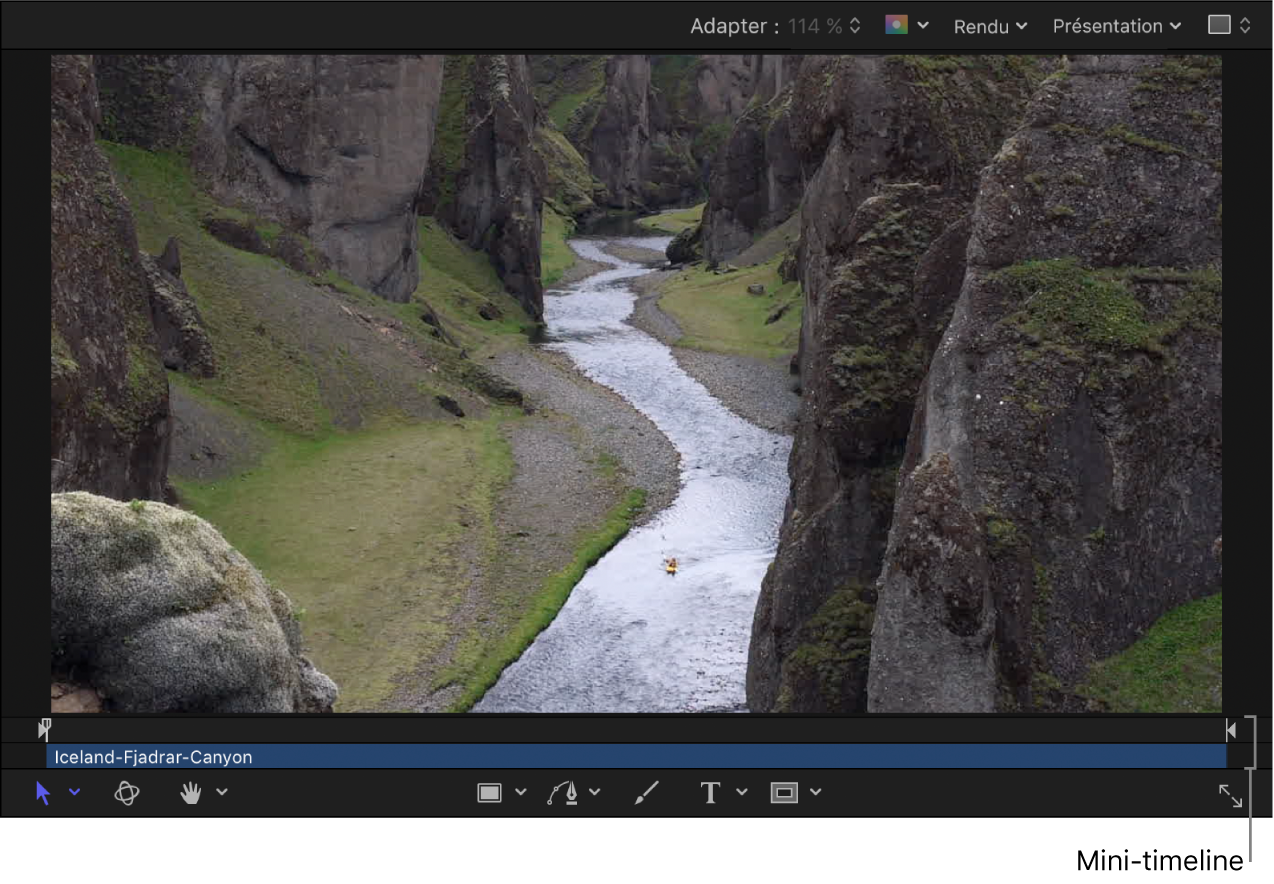Choose the Text tool
This screenshot has width=1274, height=884.
click(710, 793)
